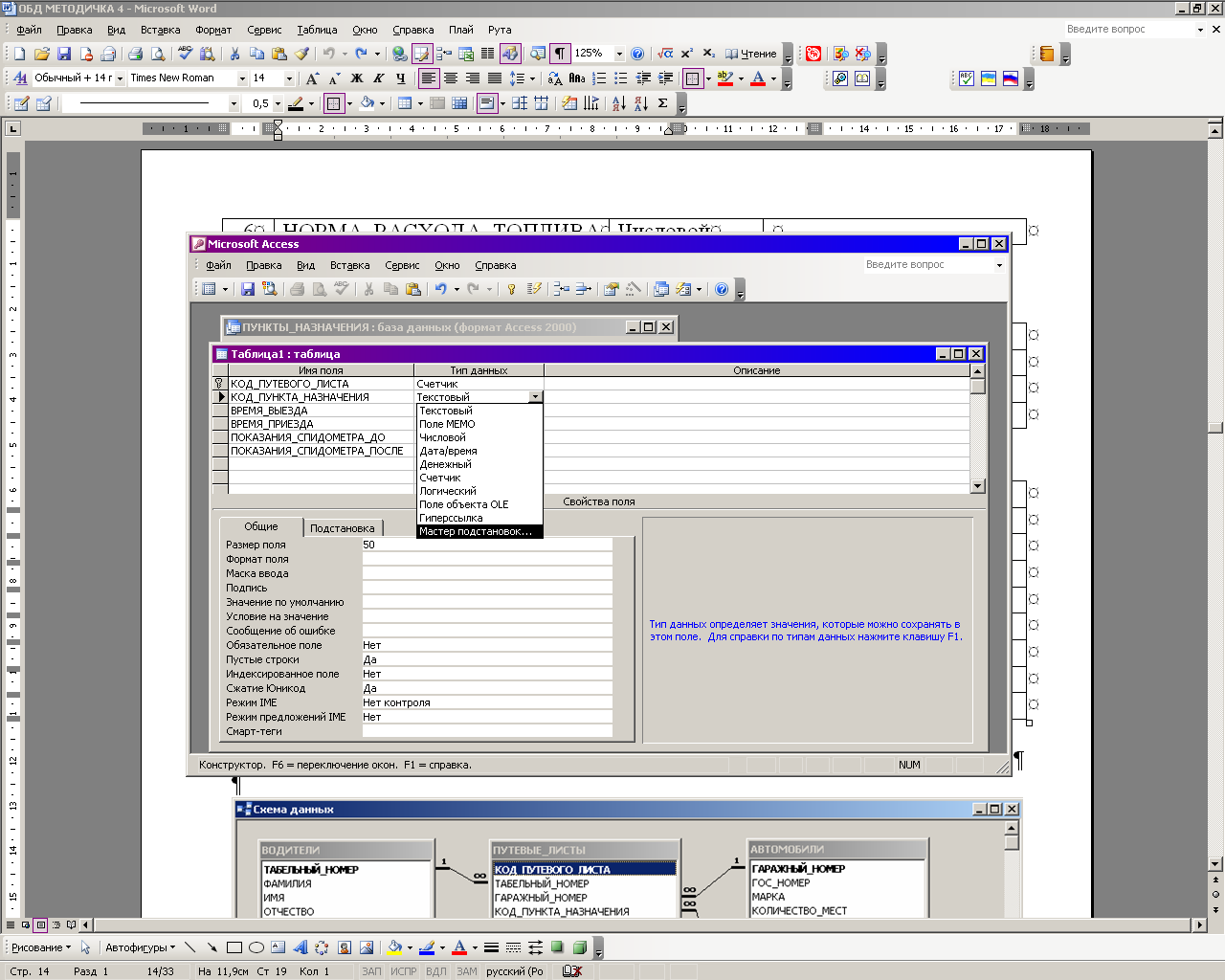Apply subscript with the x₂ icon
This screenshot has width=1225, height=980.
pos(709,54)
